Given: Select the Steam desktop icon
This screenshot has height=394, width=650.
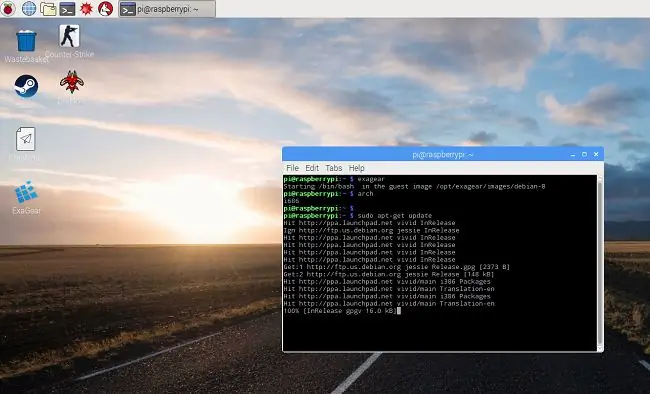Looking at the screenshot, I should (26, 86).
